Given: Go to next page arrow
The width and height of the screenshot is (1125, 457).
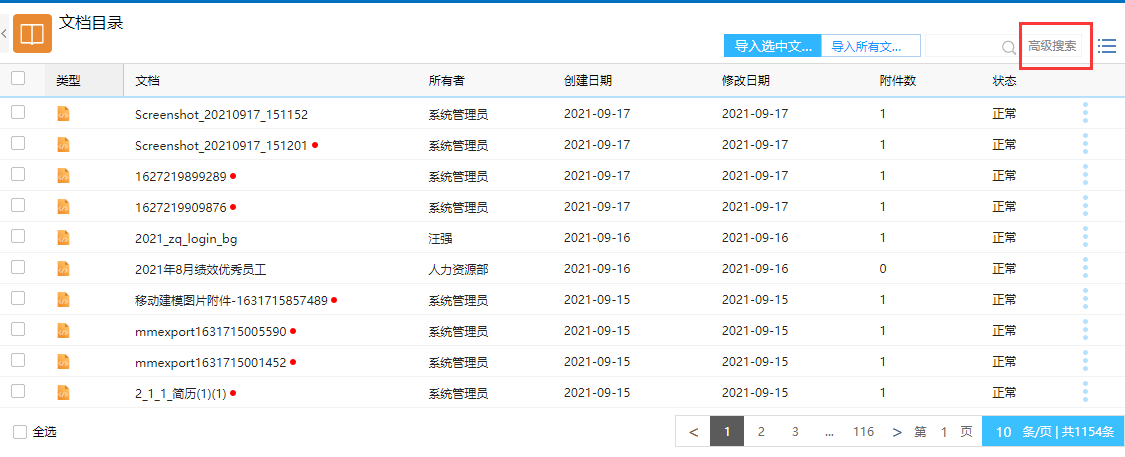Looking at the screenshot, I should pyautogui.click(x=897, y=432).
